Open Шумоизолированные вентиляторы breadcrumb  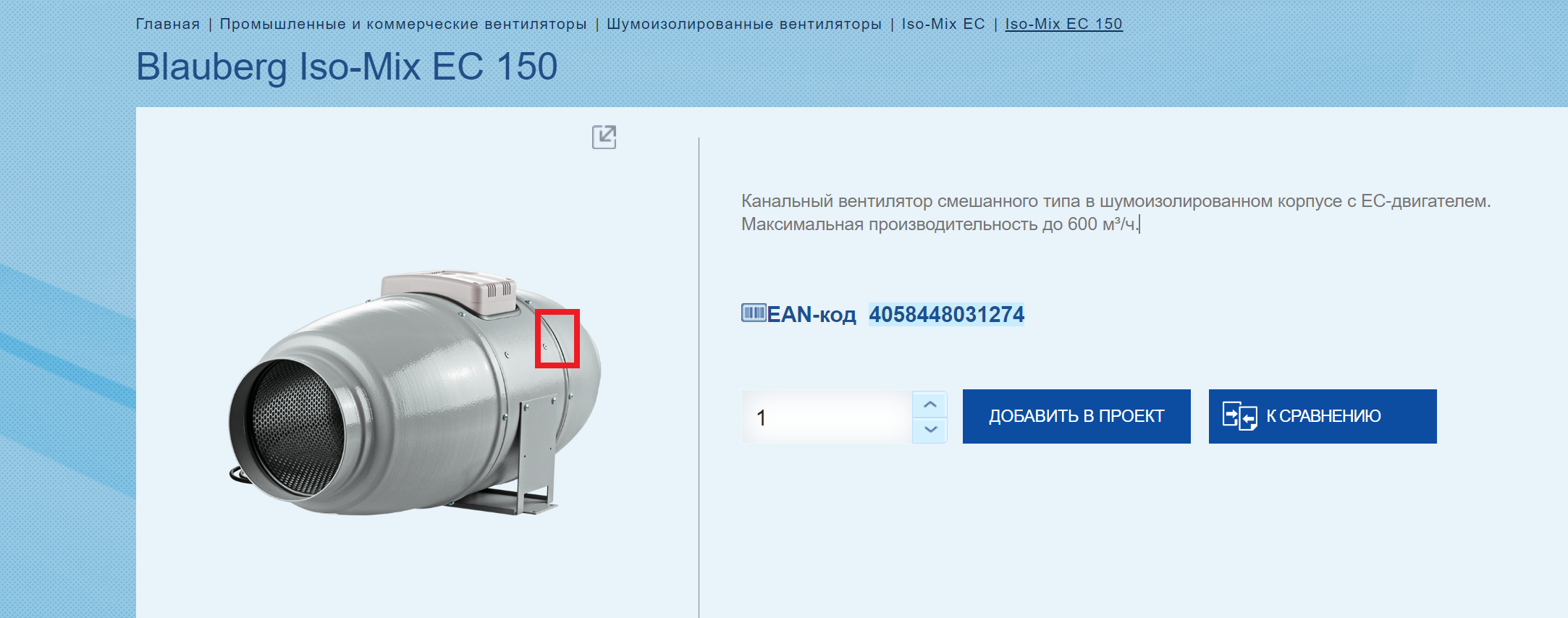click(x=744, y=24)
